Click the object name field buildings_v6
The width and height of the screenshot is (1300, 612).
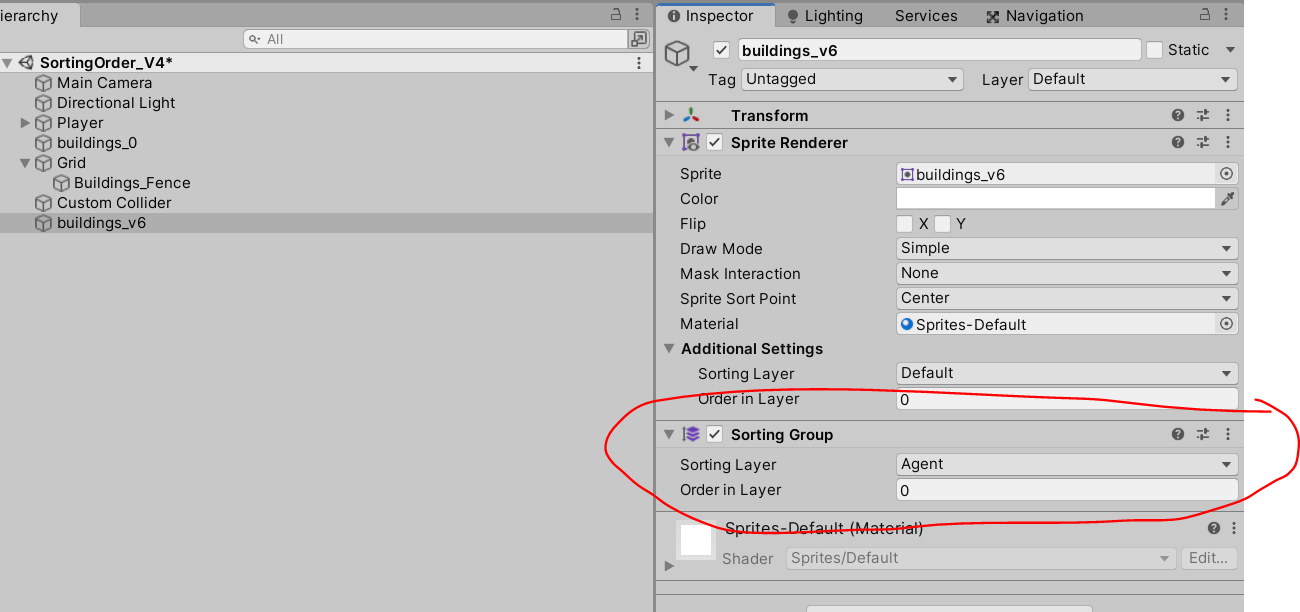click(939, 50)
